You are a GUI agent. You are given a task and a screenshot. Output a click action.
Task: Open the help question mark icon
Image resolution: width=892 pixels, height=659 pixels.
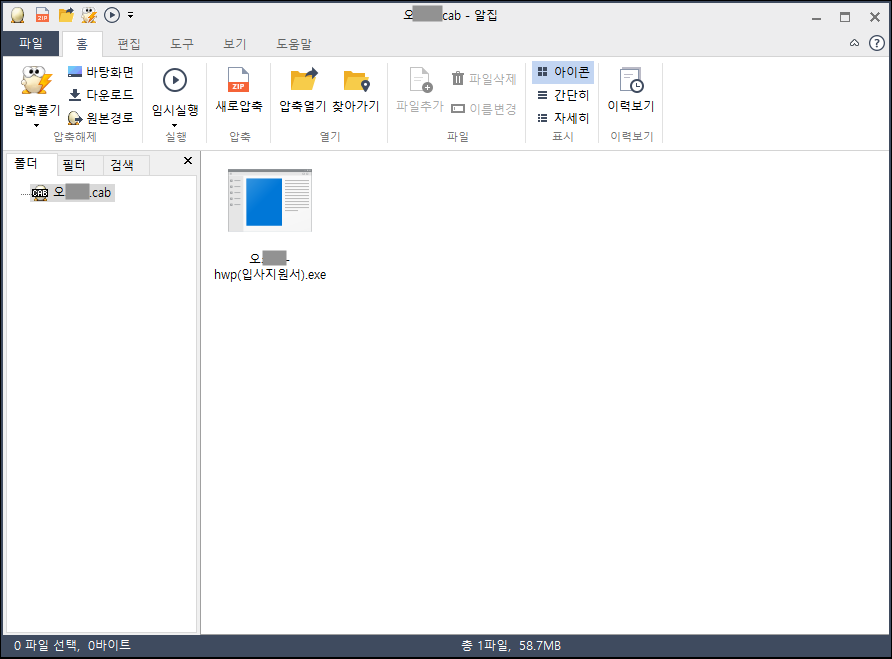coord(877,43)
